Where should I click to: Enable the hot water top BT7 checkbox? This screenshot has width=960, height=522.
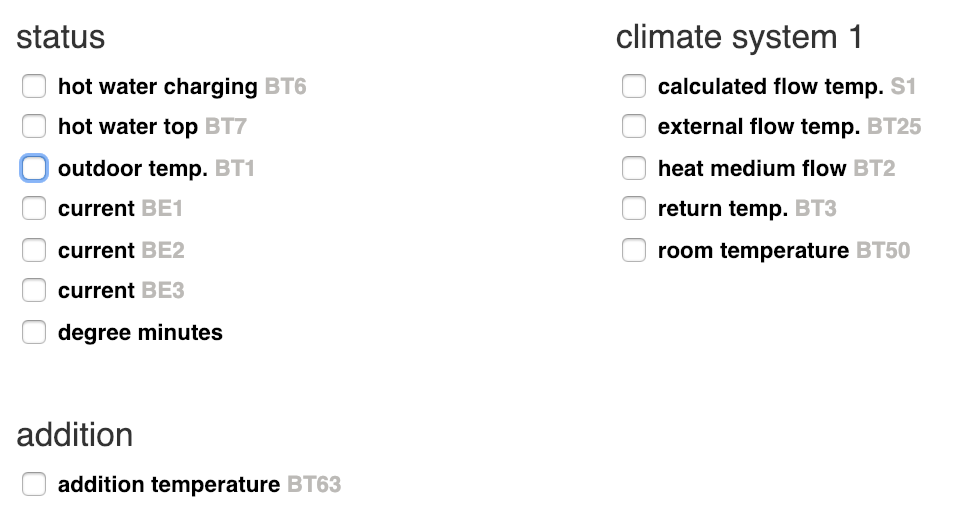34,127
